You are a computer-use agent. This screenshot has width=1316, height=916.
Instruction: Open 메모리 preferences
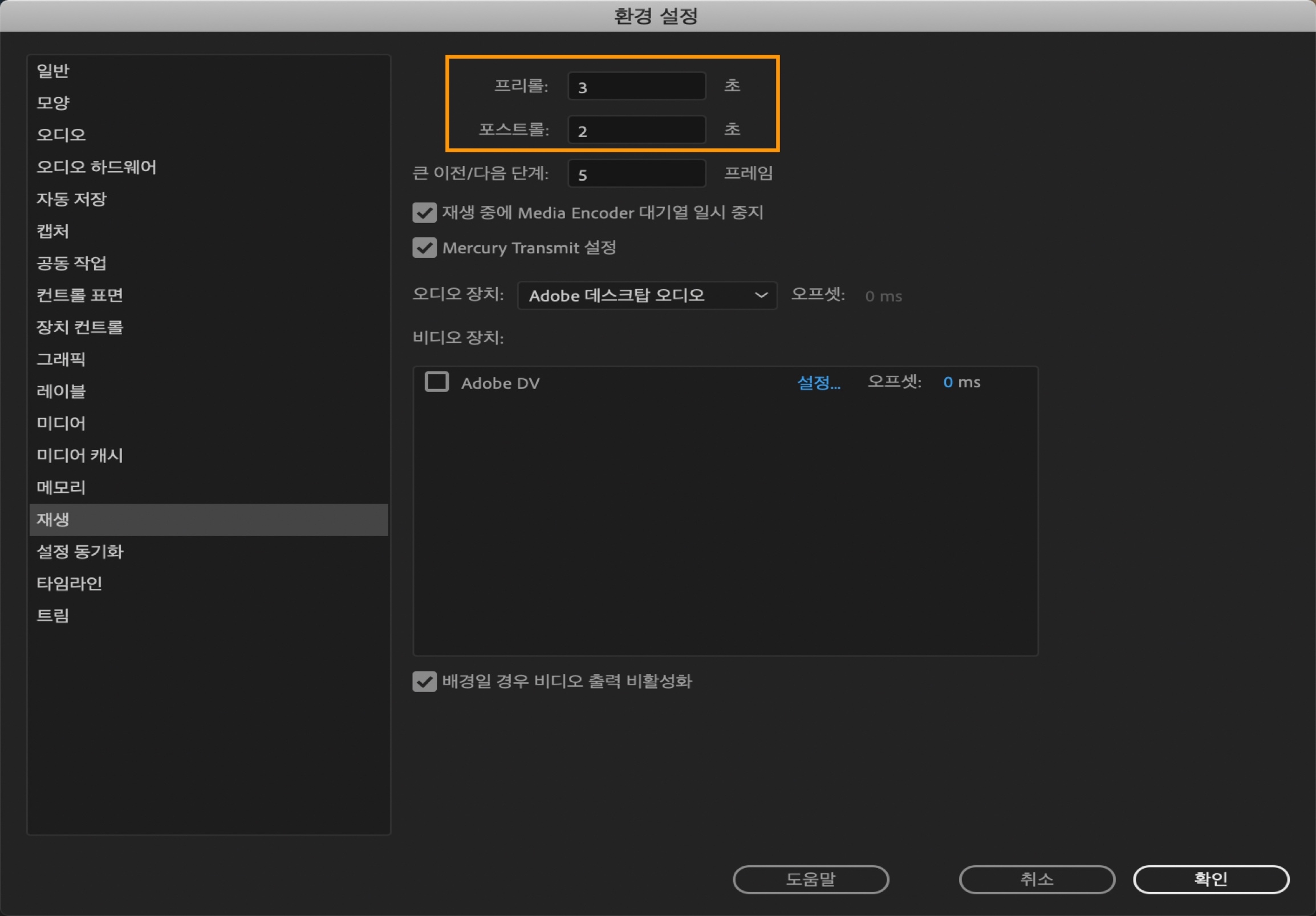pos(61,487)
